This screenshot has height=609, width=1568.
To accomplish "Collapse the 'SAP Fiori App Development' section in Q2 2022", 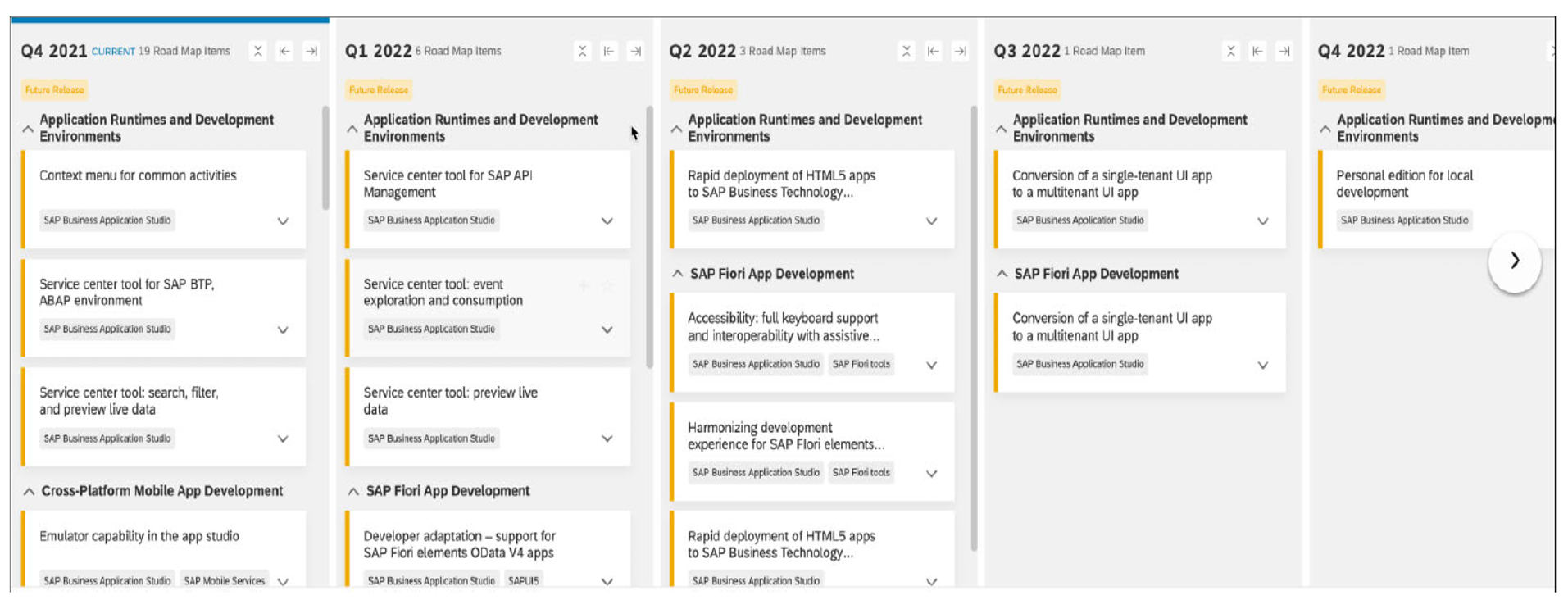I will 677,274.
